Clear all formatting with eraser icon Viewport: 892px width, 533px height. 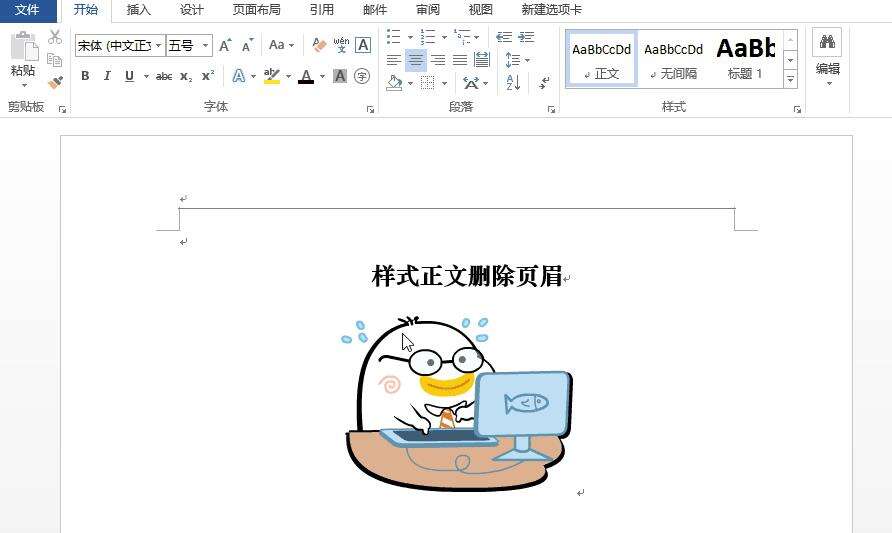[x=319, y=45]
